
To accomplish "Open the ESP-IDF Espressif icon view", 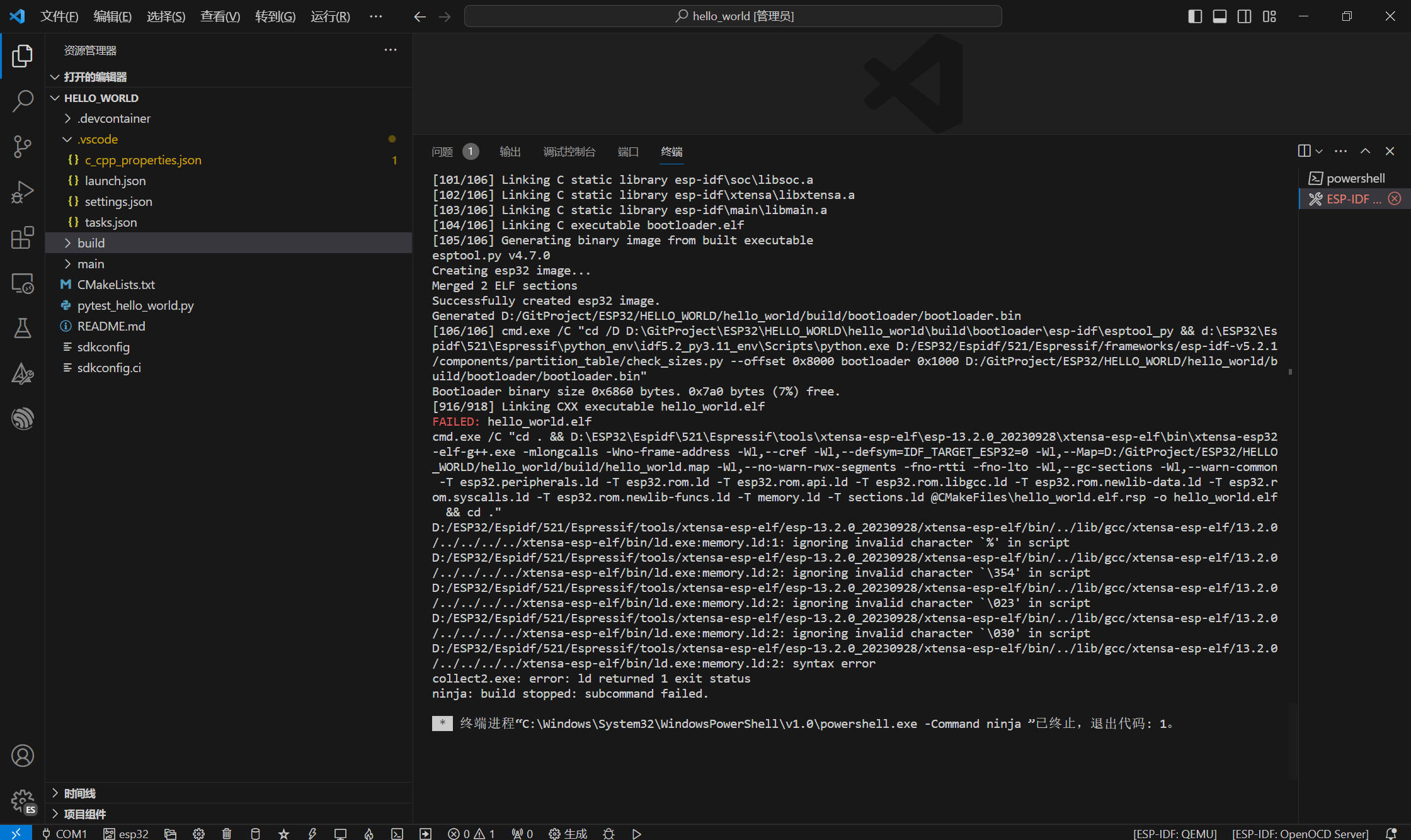I will (22, 419).
